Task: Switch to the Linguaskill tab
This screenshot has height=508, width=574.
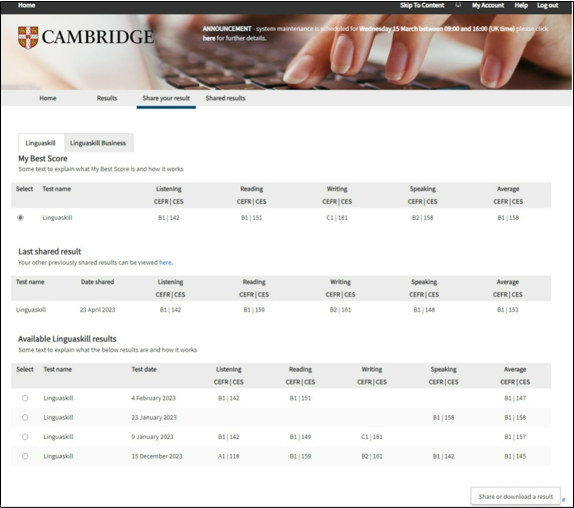Action: coord(41,143)
